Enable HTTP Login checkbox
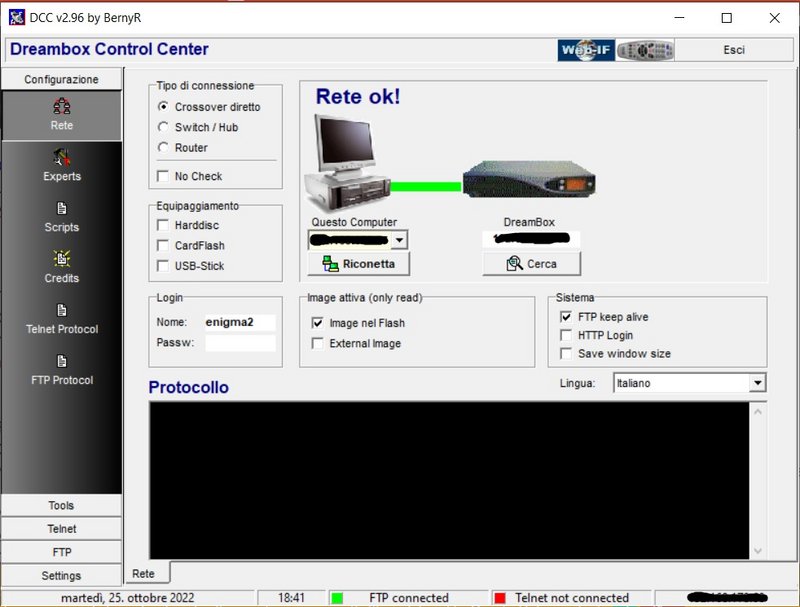Viewport: 800px width, 607px height. [x=566, y=335]
